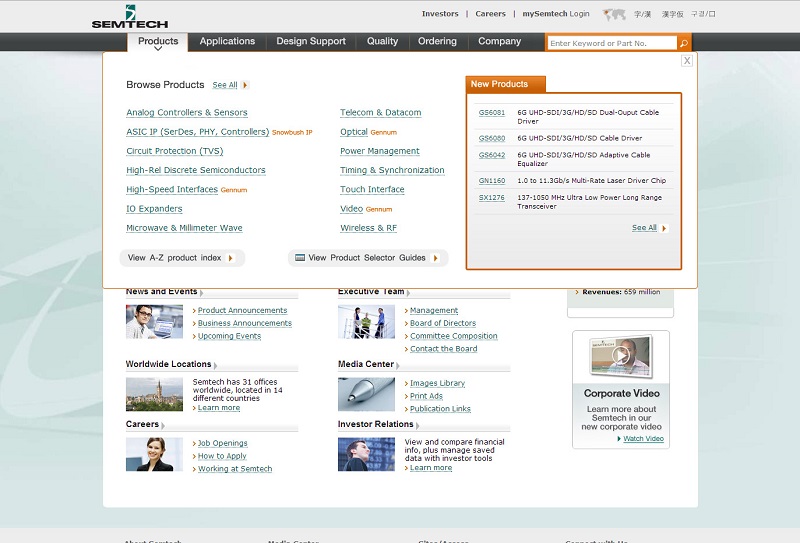Open Board of Directors link
Screen dimensions: 800x543
(443, 323)
